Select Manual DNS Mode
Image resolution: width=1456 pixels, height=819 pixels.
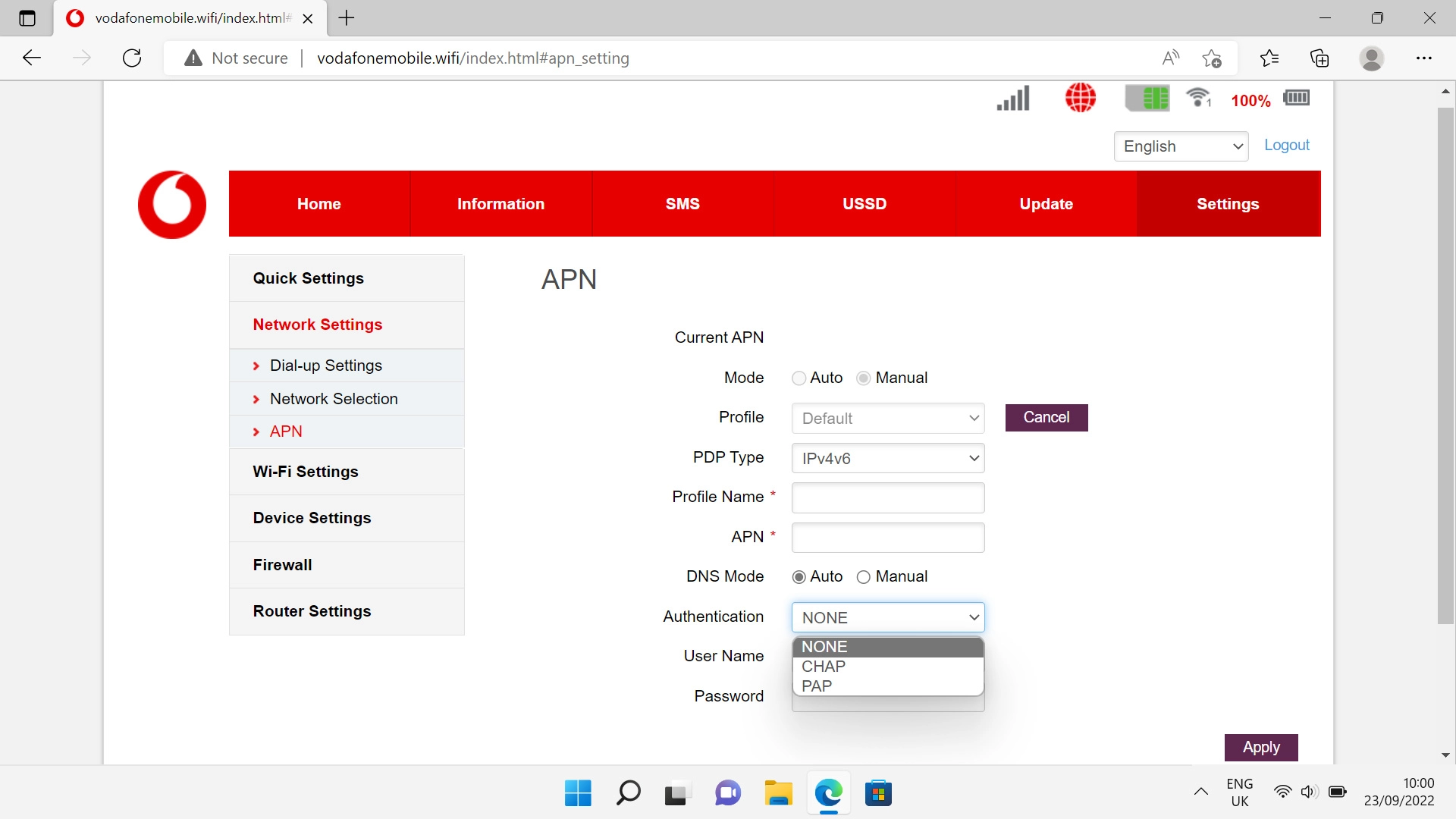point(864,577)
